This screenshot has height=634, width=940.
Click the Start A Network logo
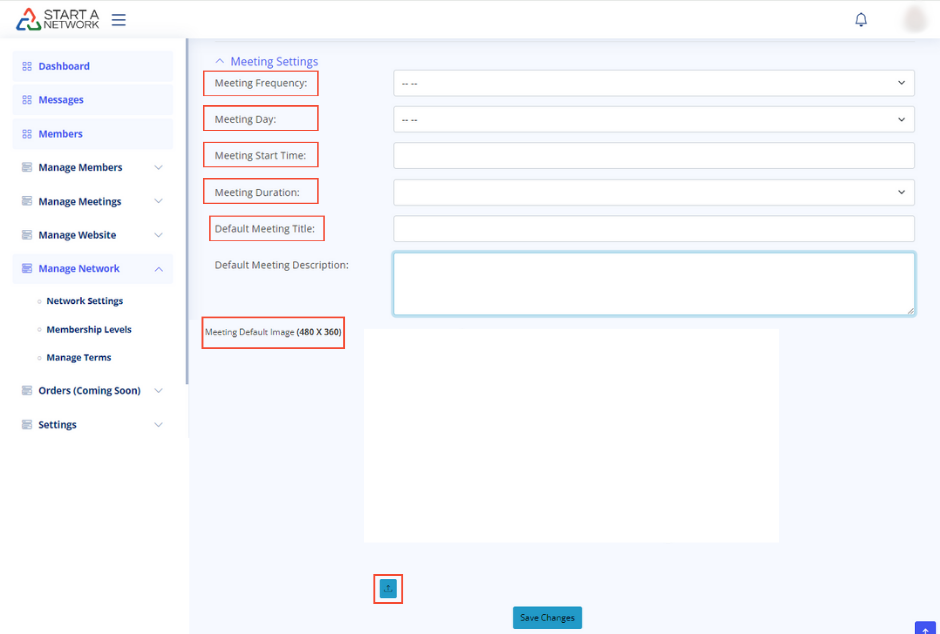(x=58, y=19)
